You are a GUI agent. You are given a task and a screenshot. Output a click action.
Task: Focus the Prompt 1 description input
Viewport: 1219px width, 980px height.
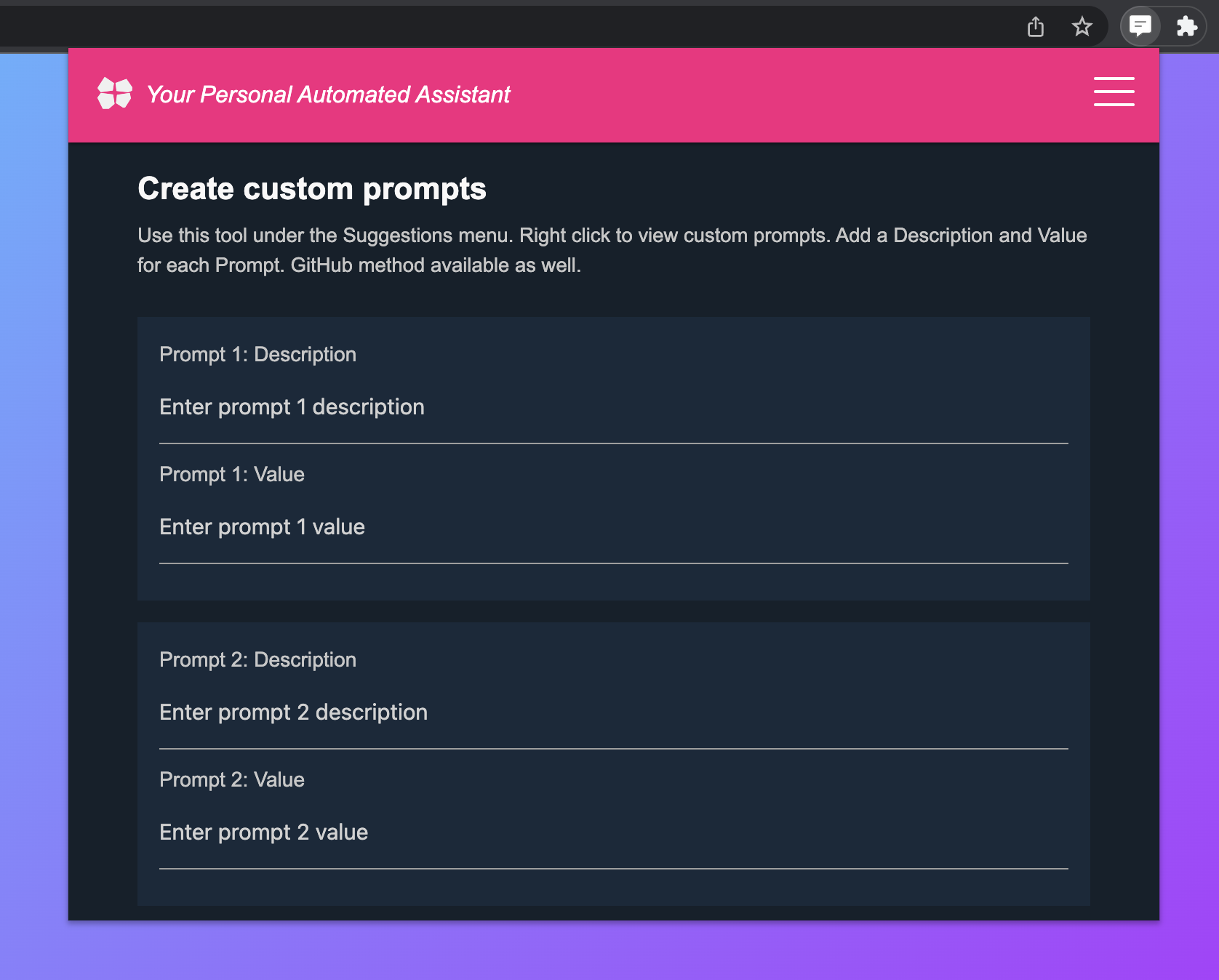(x=614, y=408)
